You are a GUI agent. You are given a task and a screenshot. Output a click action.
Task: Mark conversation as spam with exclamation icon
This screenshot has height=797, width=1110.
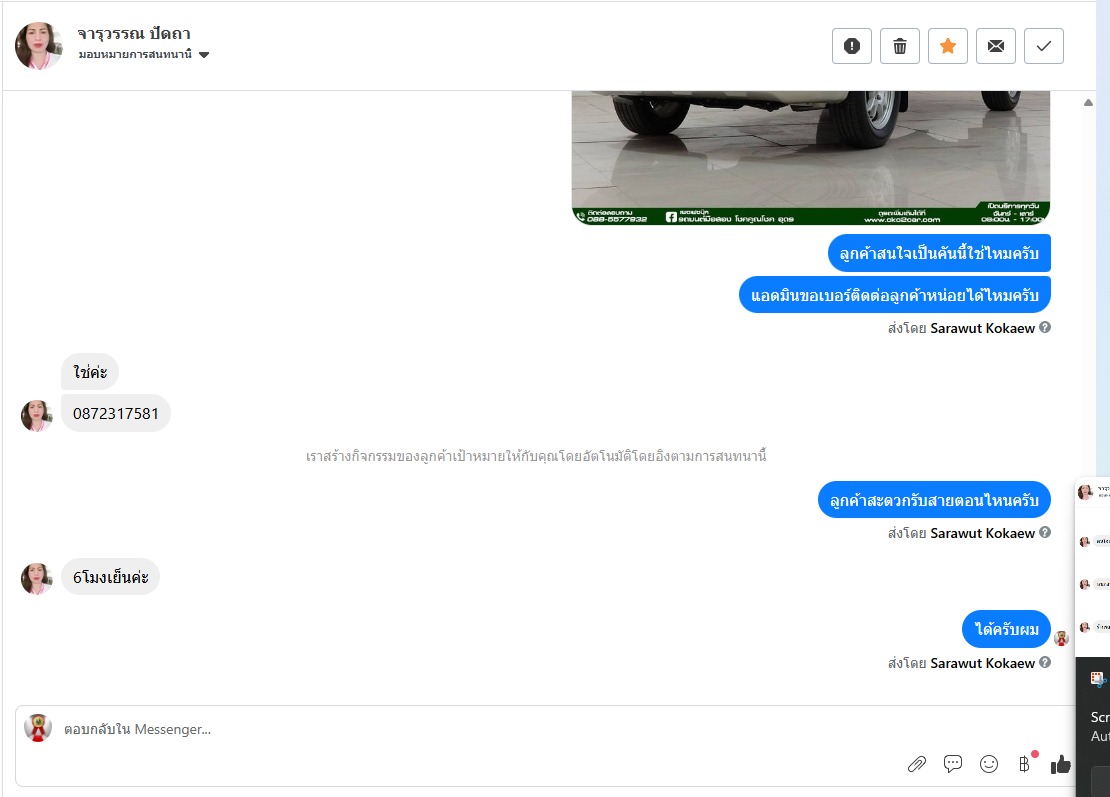pos(852,46)
